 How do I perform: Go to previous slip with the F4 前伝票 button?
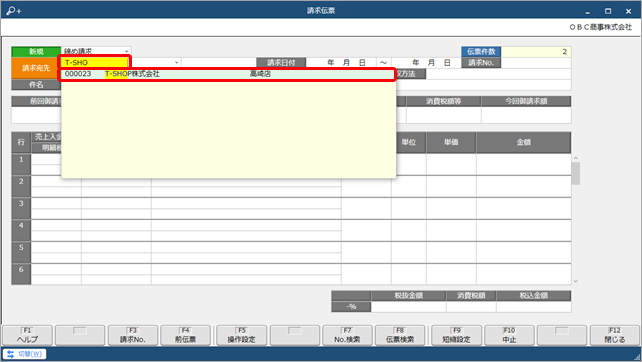point(185,335)
